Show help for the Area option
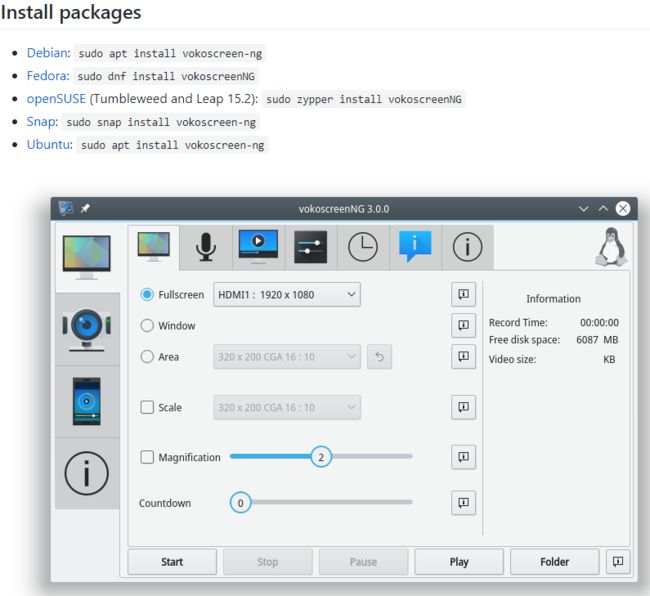Screen dimensions: 650x596 [x=463, y=356]
